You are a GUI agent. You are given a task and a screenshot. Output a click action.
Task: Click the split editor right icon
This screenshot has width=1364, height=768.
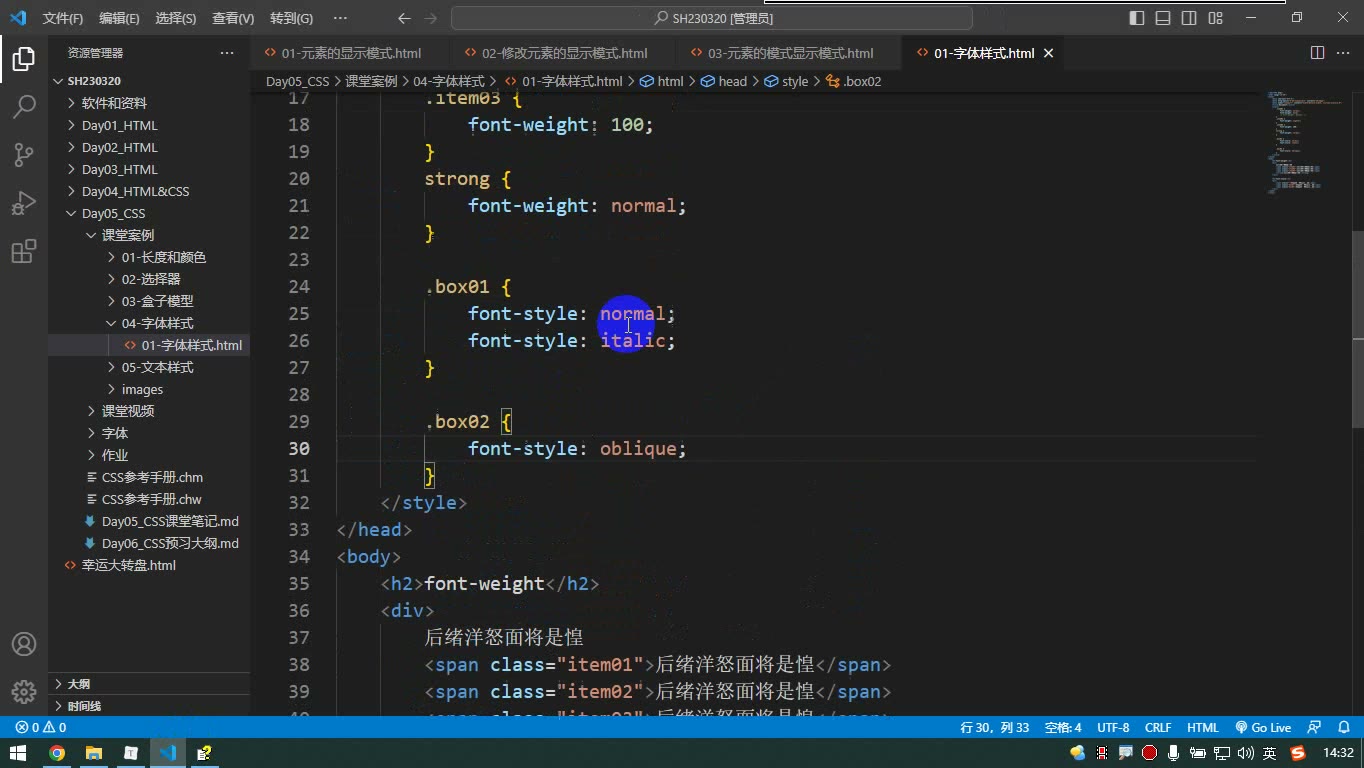1318,53
